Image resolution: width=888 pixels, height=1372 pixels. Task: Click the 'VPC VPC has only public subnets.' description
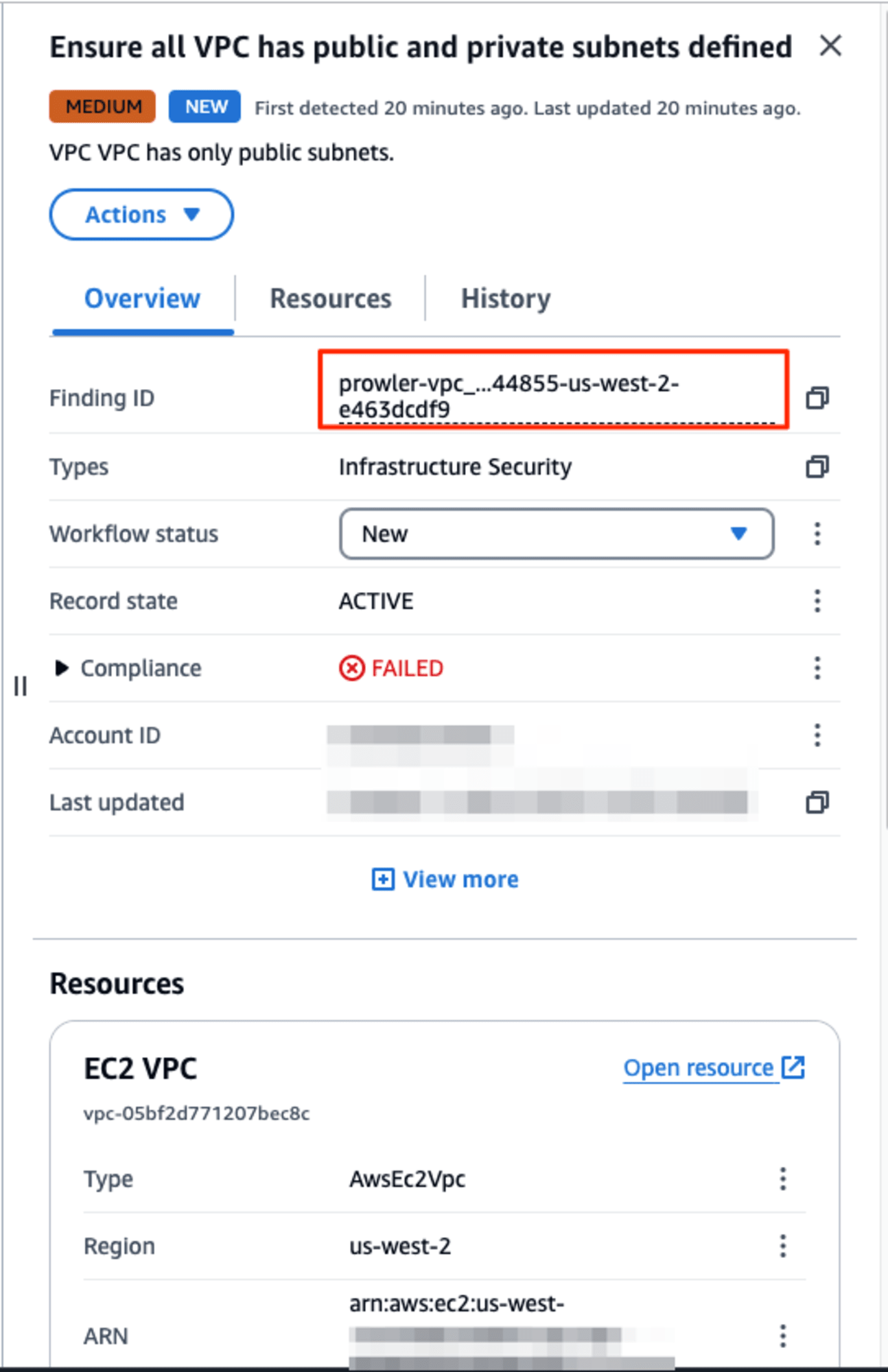click(x=222, y=152)
